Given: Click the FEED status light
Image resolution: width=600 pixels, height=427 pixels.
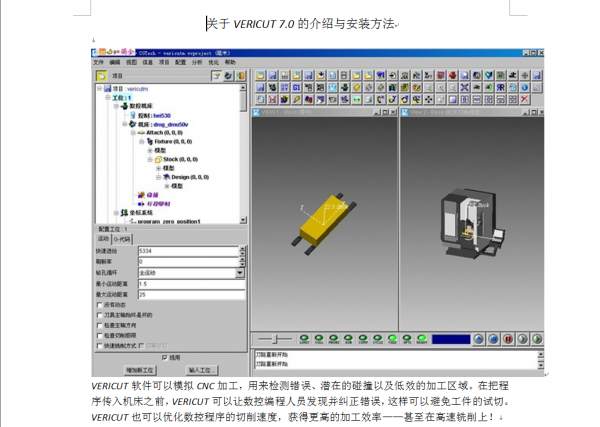Looking at the screenshot, I should 392,338.
